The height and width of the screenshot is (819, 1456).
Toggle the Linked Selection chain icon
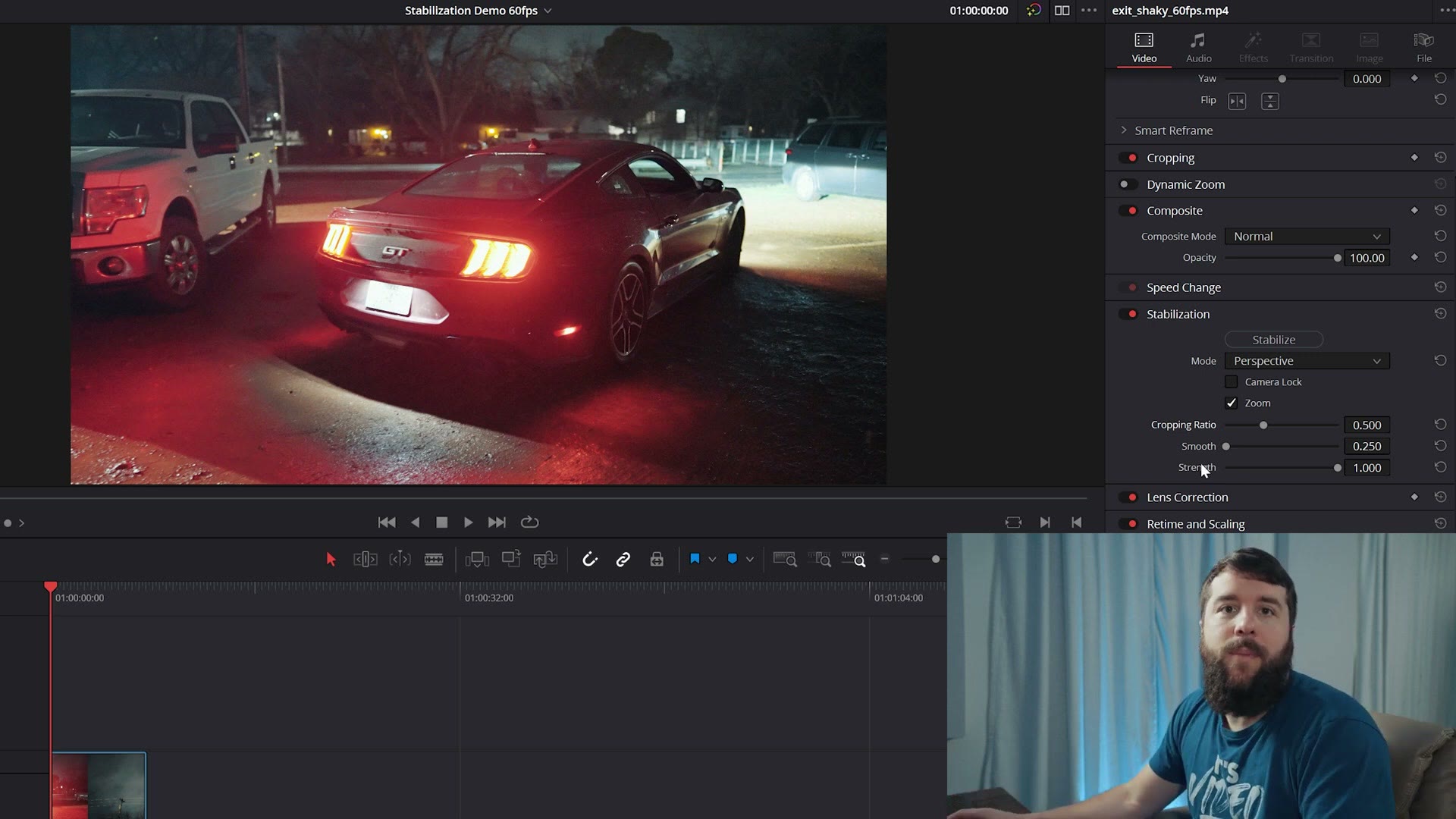pyautogui.click(x=623, y=560)
